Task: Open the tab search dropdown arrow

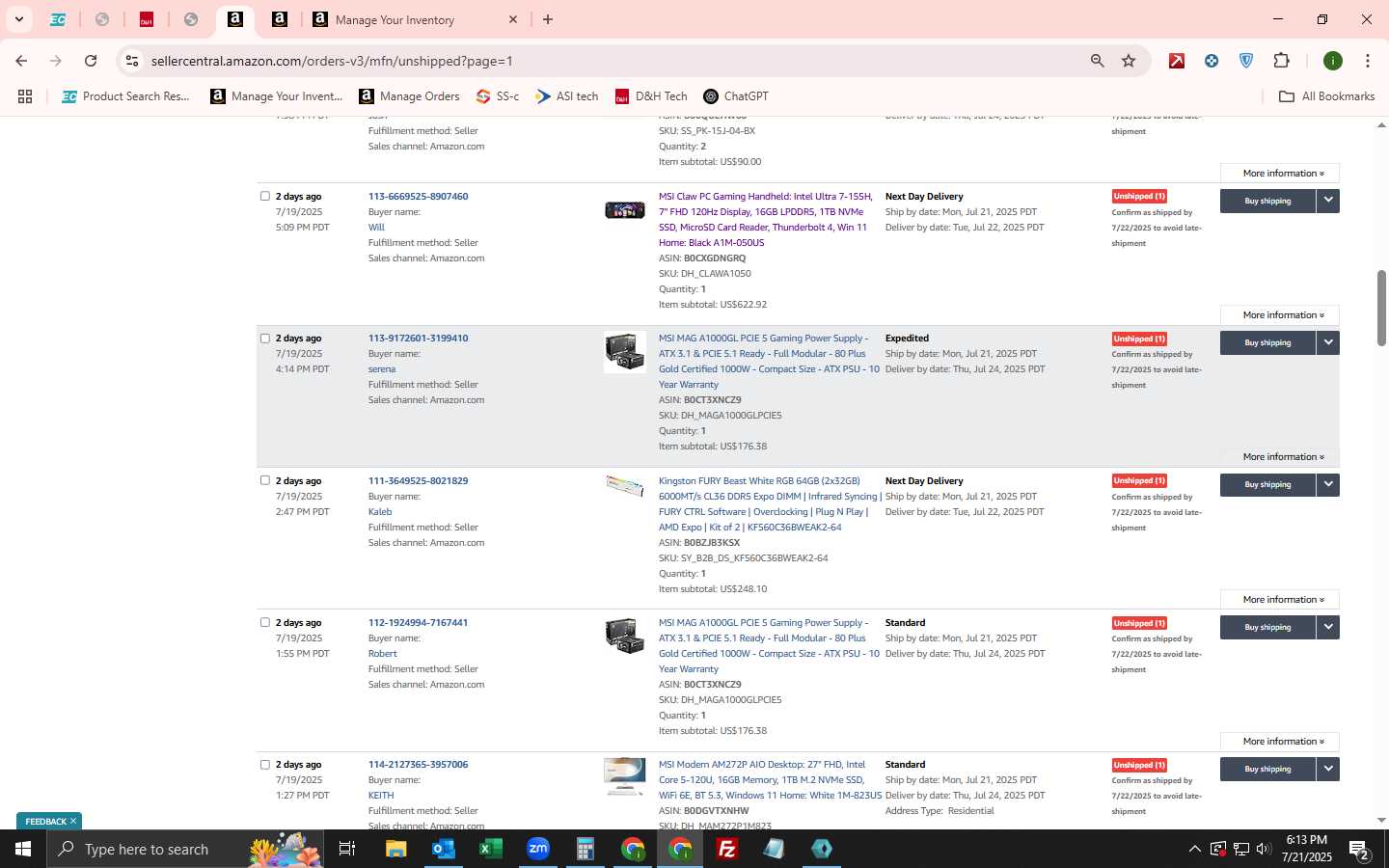Action: point(18,19)
